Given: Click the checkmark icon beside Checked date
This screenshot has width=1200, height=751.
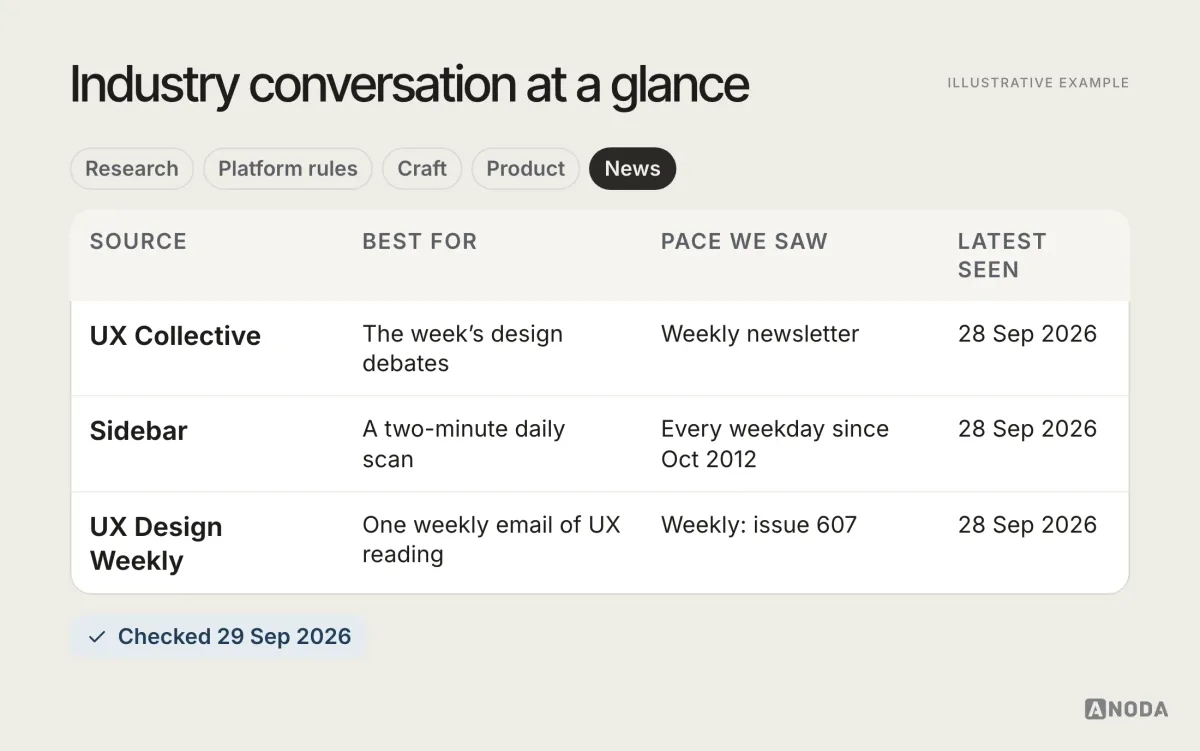Looking at the screenshot, I should coord(97,637).
